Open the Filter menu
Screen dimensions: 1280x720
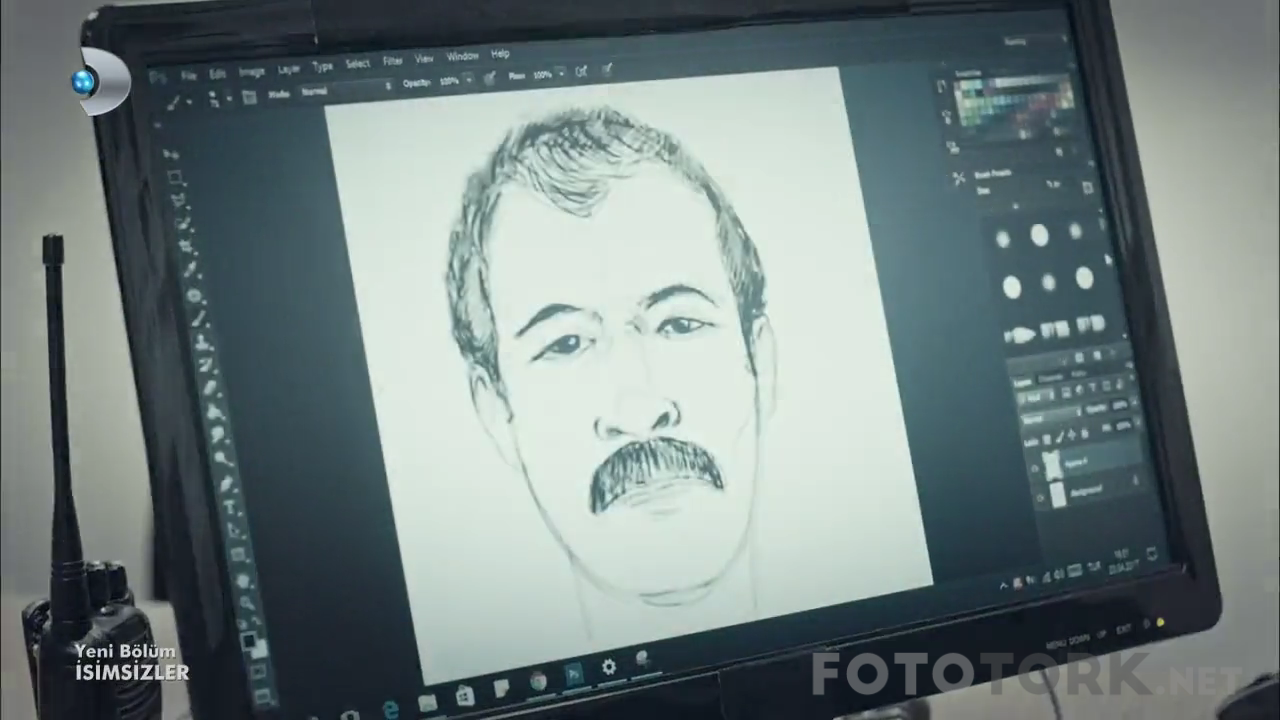click(x=392, y=61)
